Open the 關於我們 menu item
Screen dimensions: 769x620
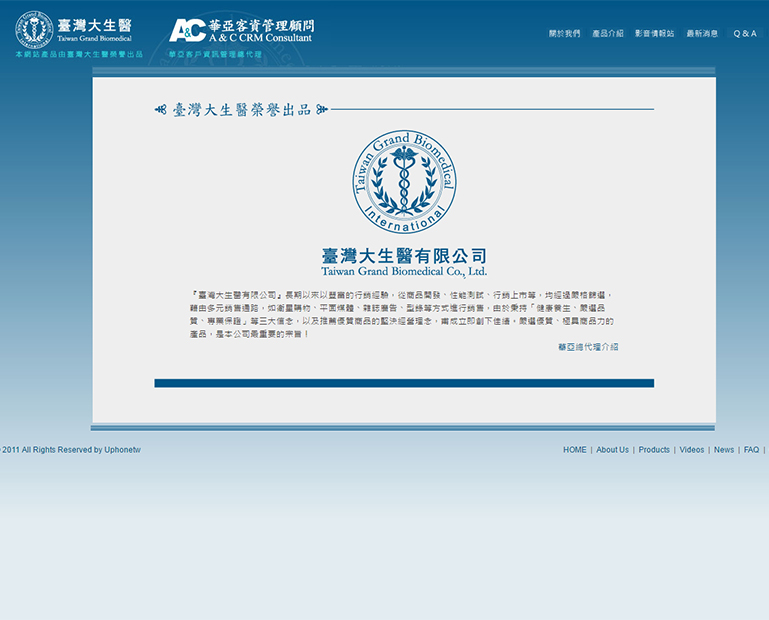564,33
